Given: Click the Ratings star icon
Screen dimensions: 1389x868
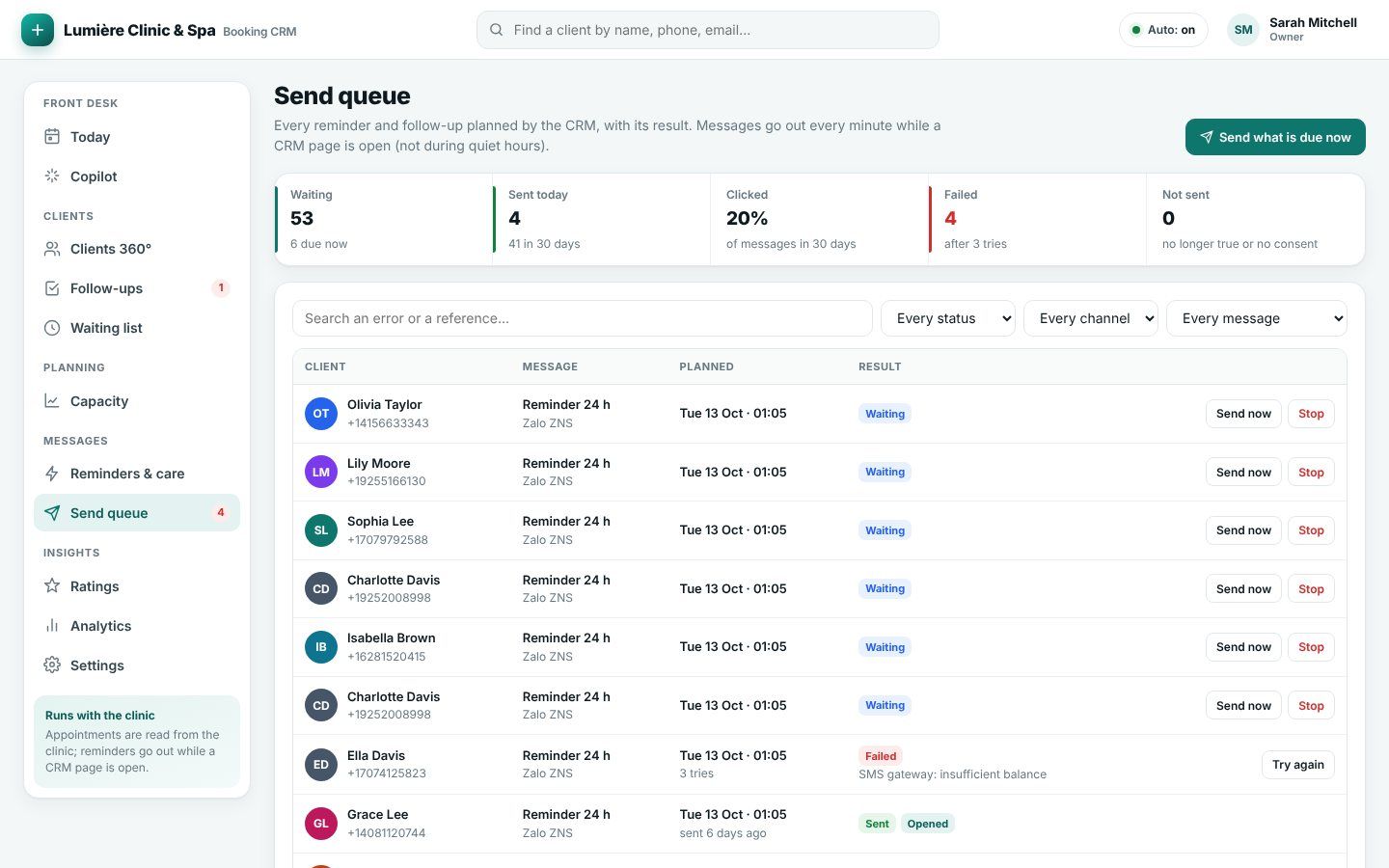Looking at the screenshot, I should 52,586.
